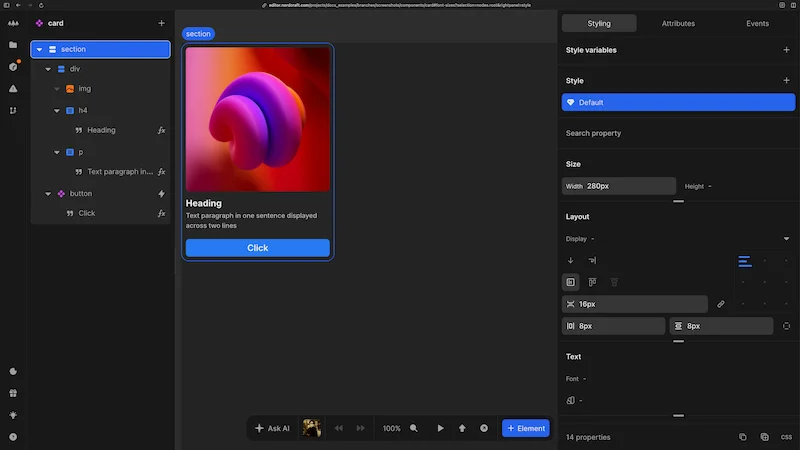
Task: Set flex direction to row arrow
Action: (x=592, y=260)
